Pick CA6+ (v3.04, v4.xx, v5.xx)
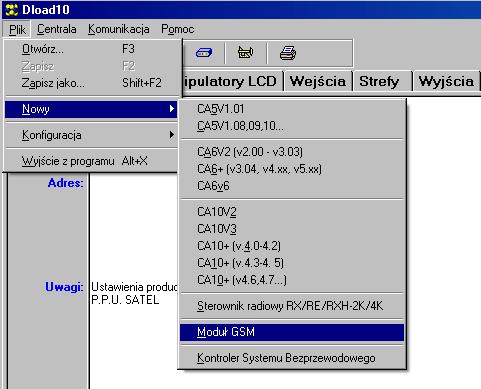This screenshot has height=389, width=481. click(292, 169)
